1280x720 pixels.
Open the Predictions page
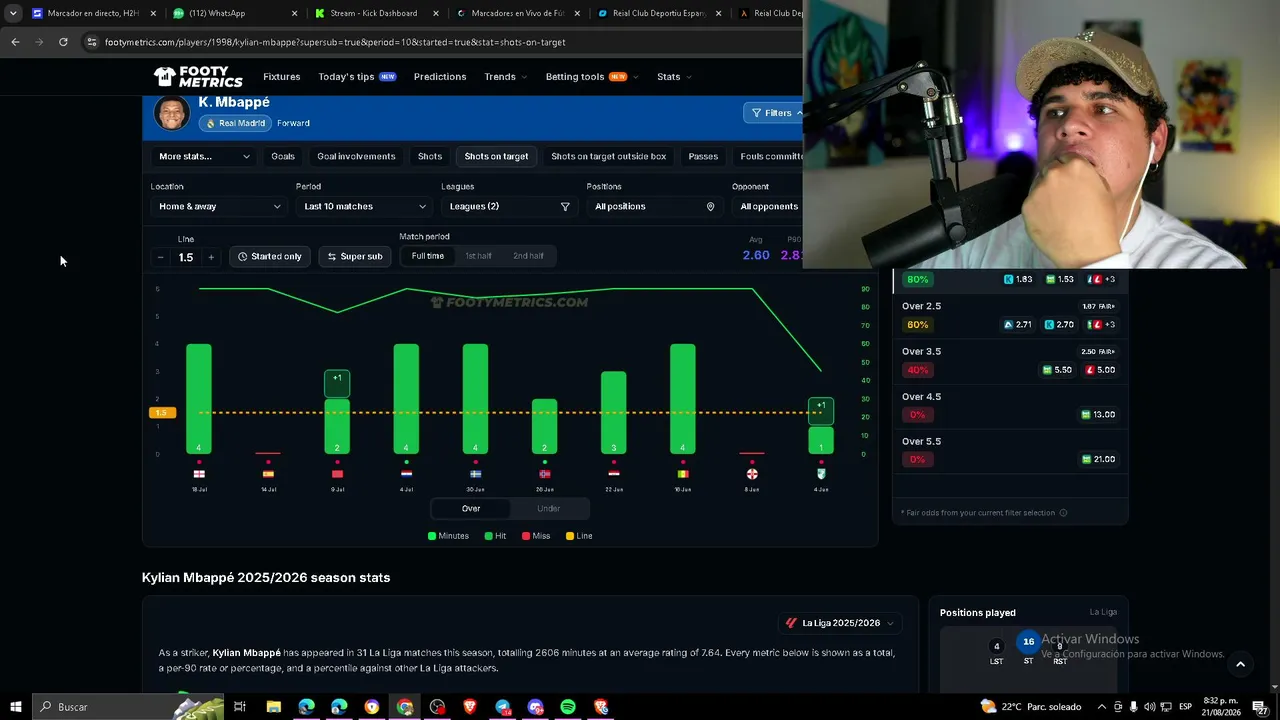[x=440, y=77]
